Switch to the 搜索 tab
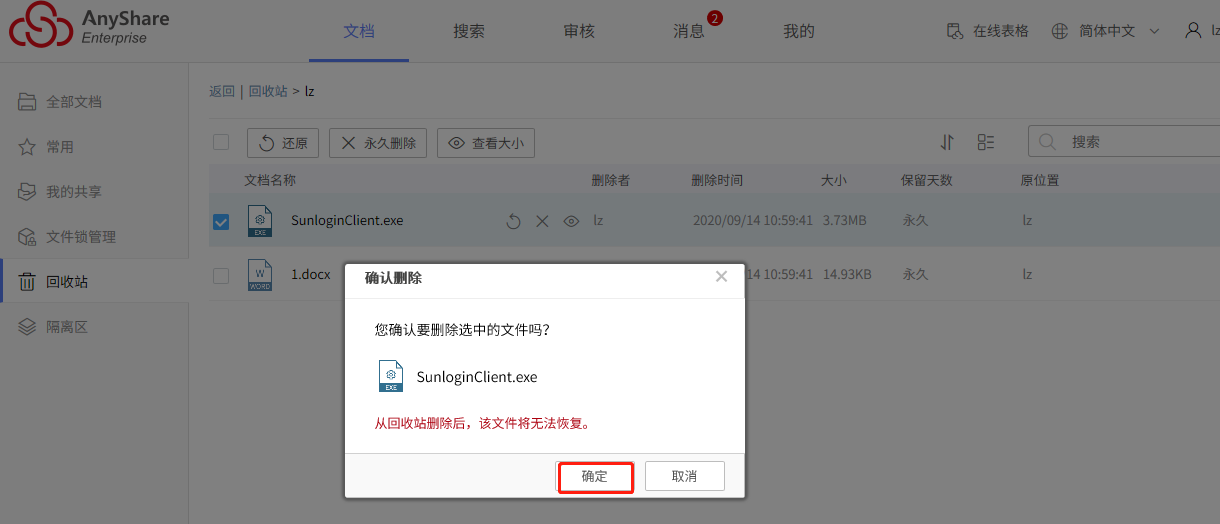This screenshot has height=524, width=1220. click(469, 31)
